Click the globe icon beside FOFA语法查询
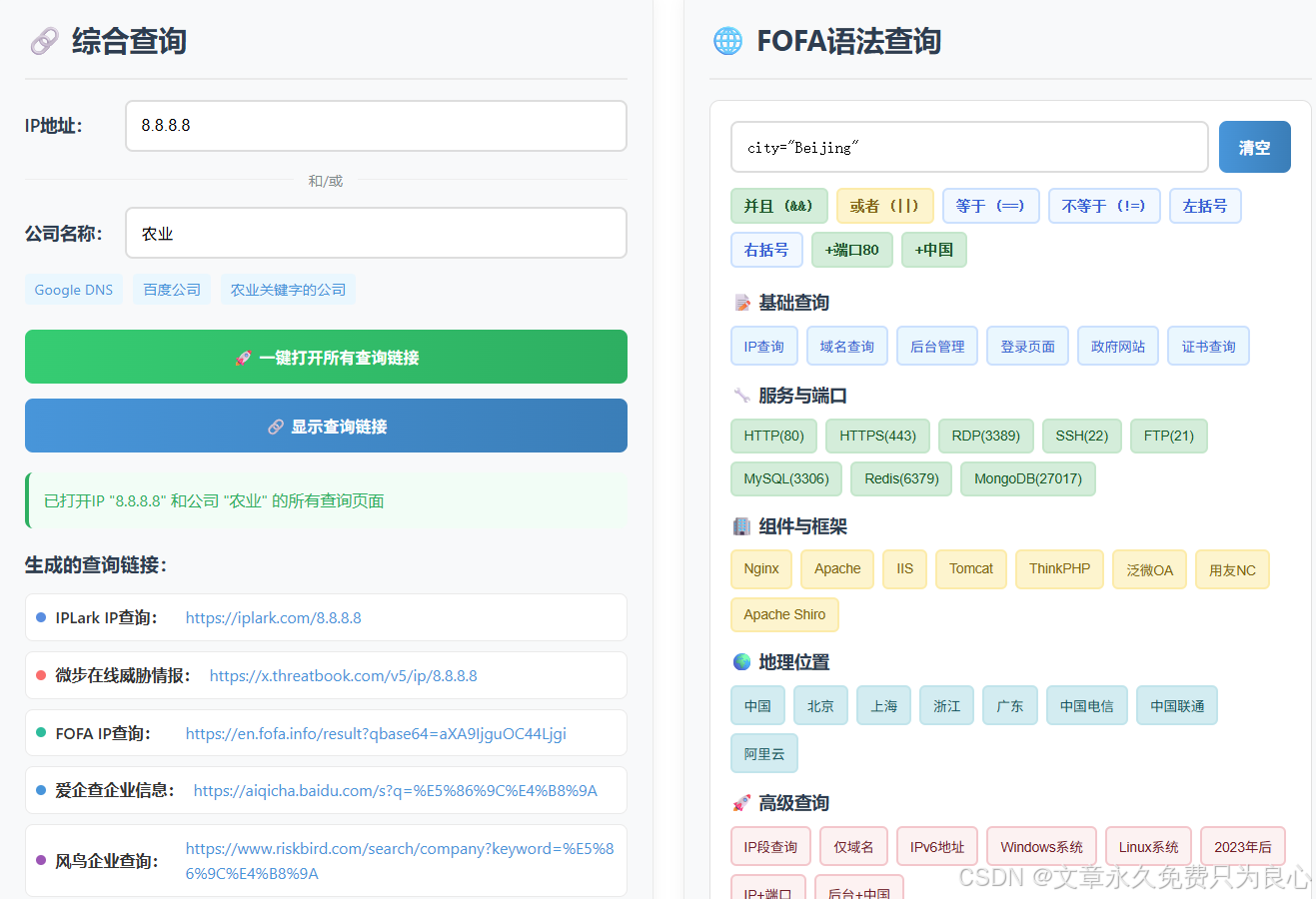This screenshot has width=1316, height=899. point(727,41)
